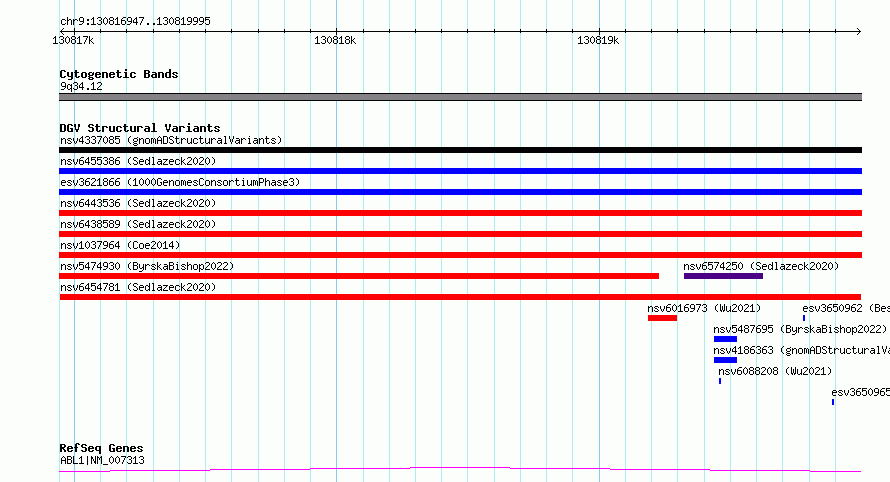Viewport: 890px width, 482px height.
Task: Click the red nsv5474930 variant bar
Action: point(359,276)
